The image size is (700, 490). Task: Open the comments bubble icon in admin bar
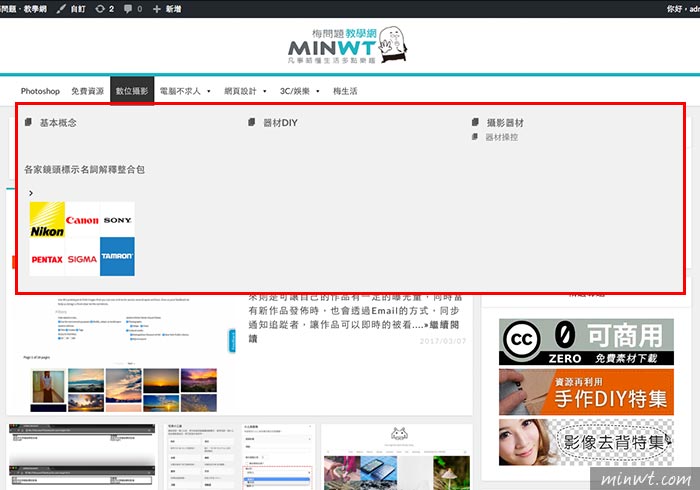click(x=128, y=8)
